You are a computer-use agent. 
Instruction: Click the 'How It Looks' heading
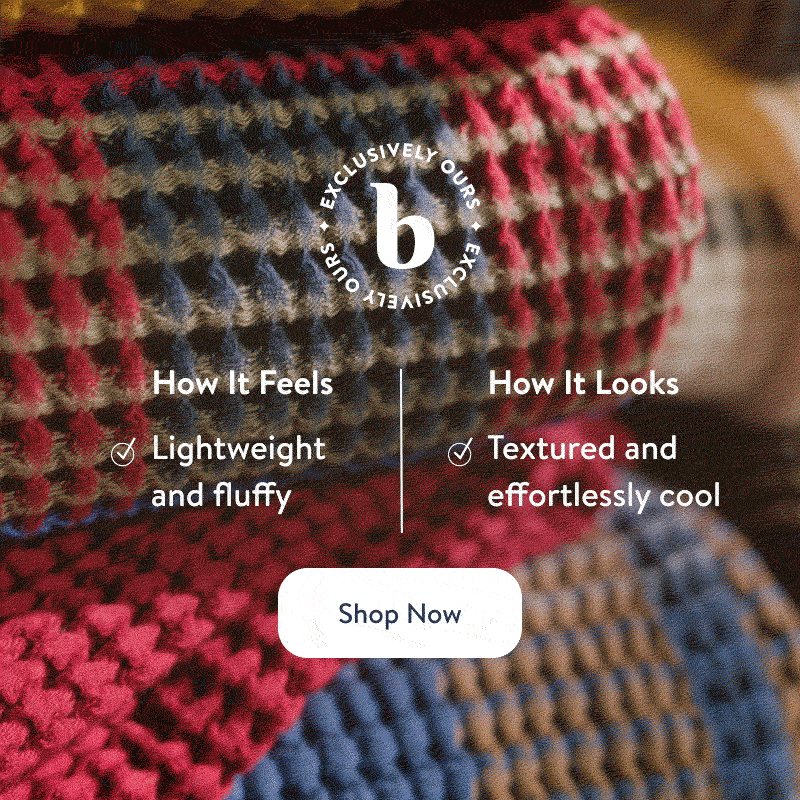pyautogui.click(x=583, y=383)
